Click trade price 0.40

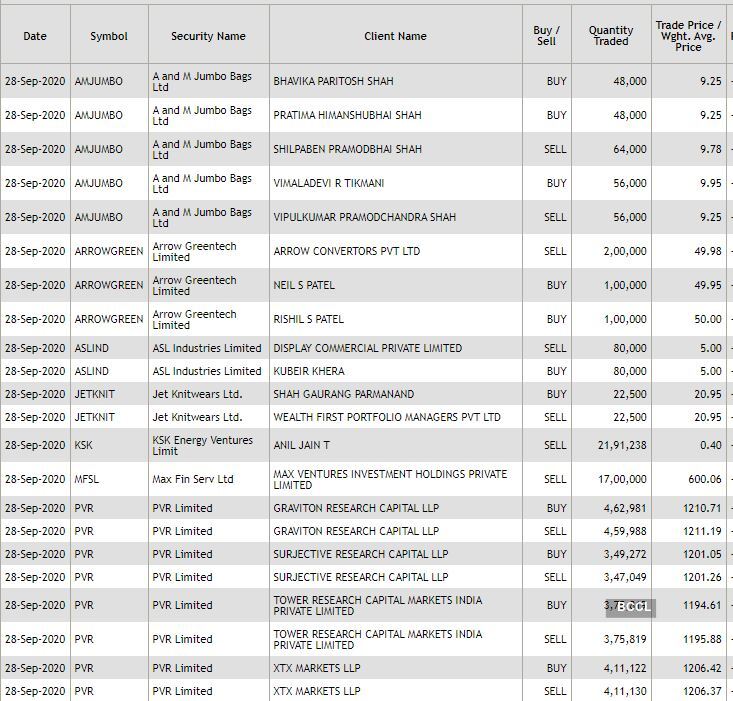tap(711, 445)
